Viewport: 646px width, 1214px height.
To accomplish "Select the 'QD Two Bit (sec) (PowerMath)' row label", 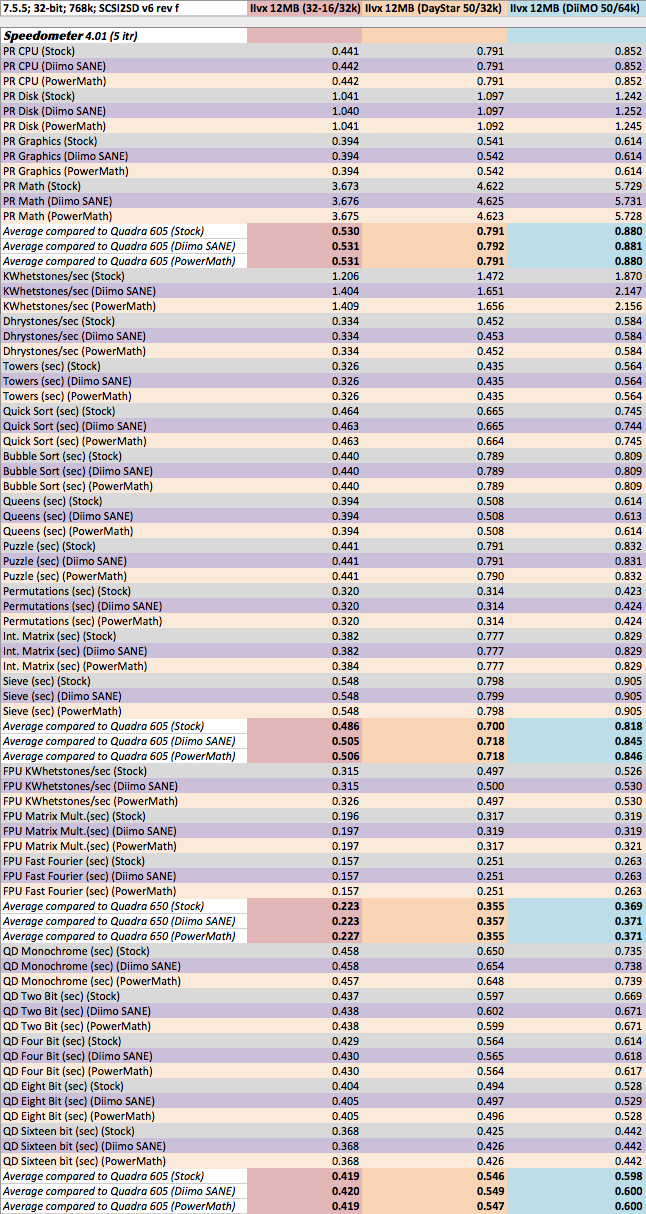I will pyautogui.click(x=77, y=1026).
